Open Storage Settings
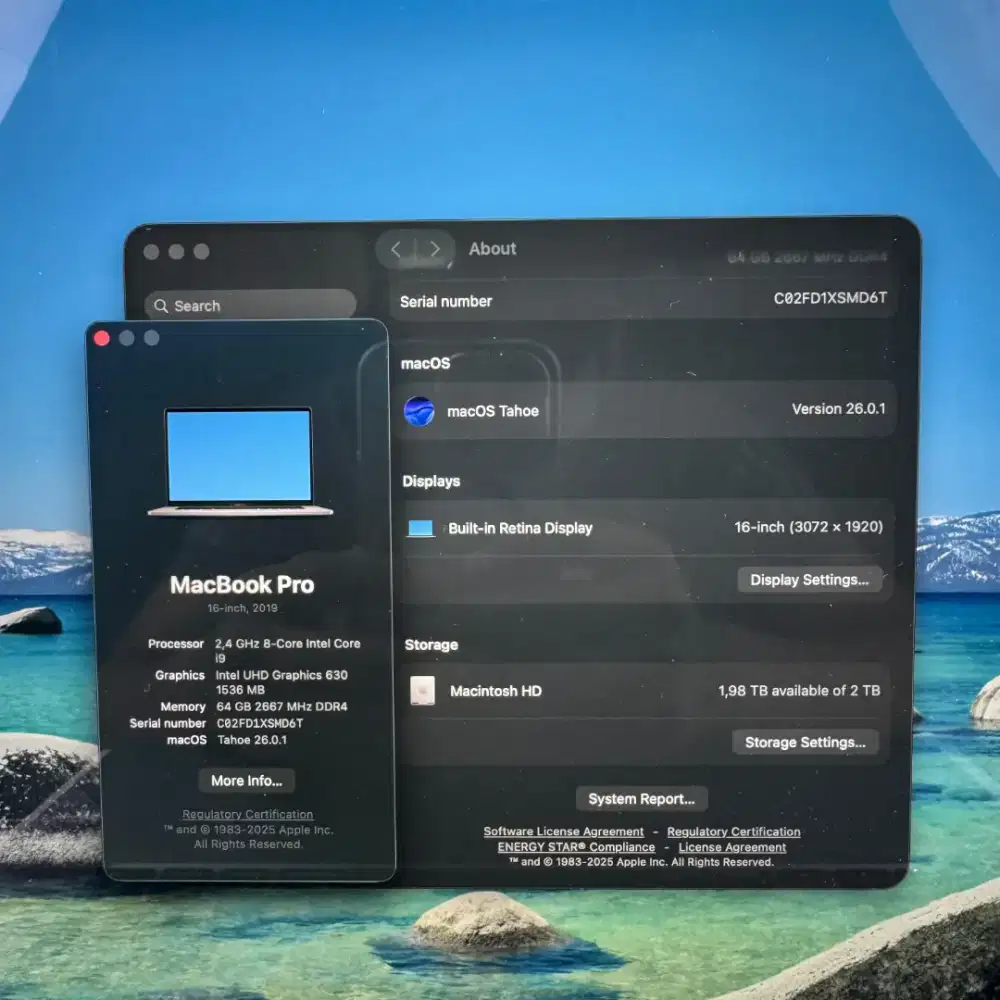The width and height of the screenshot is (1000, 1000). (805, 742)
